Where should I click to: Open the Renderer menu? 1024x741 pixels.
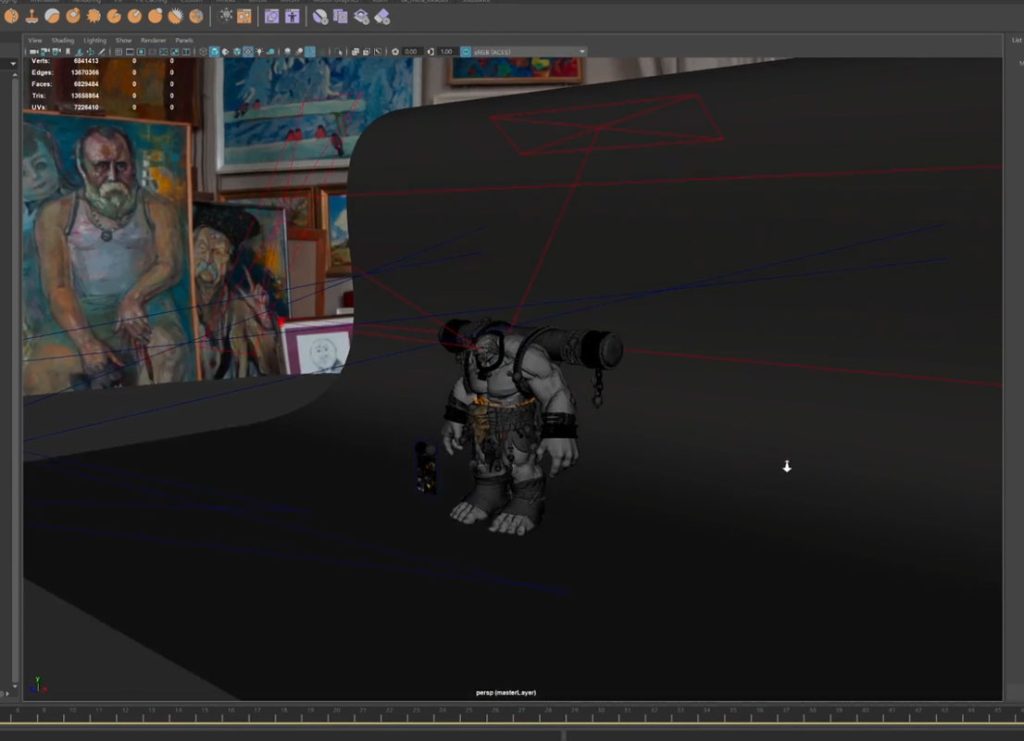pos(153,40)
